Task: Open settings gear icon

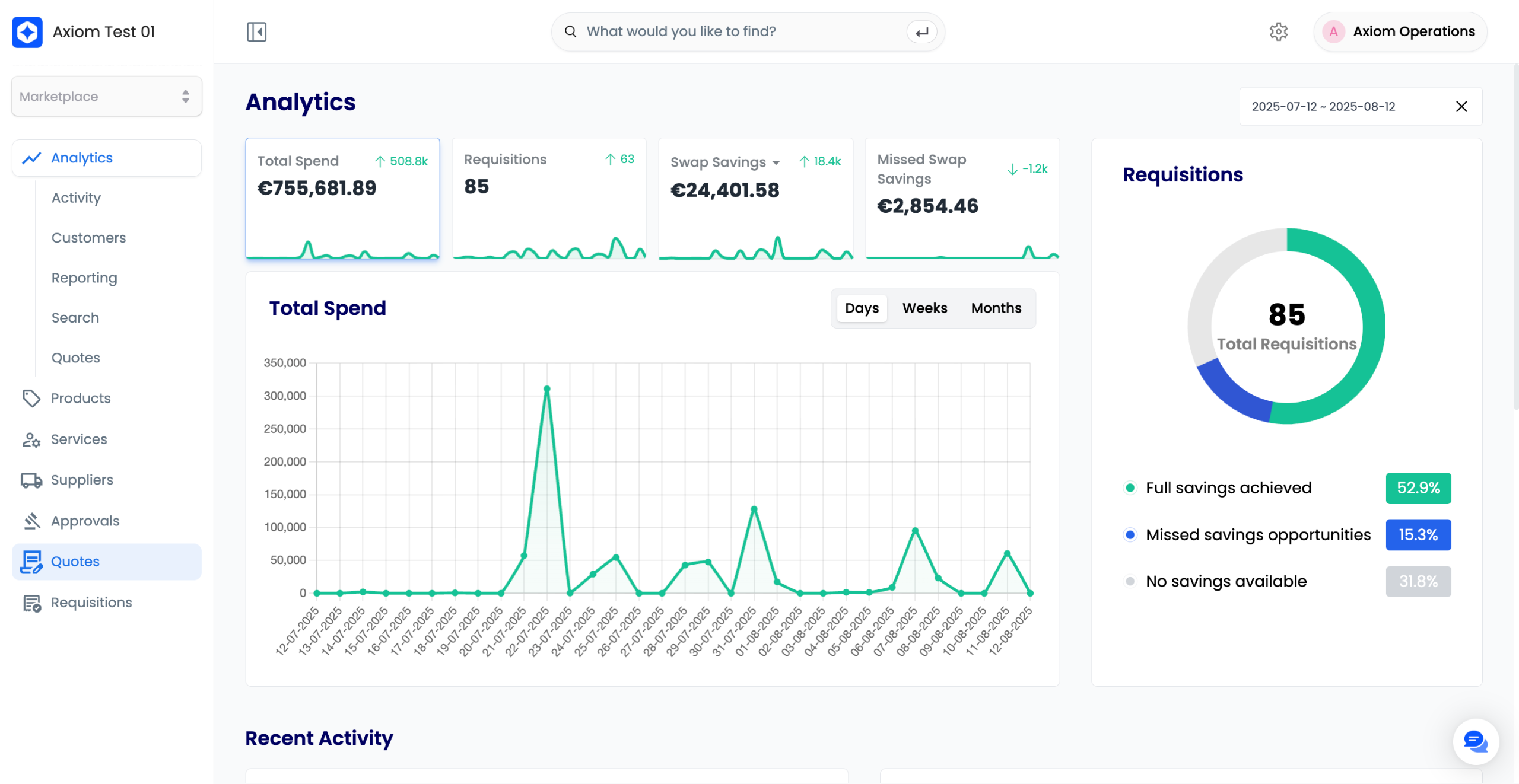Action: 1278,31
